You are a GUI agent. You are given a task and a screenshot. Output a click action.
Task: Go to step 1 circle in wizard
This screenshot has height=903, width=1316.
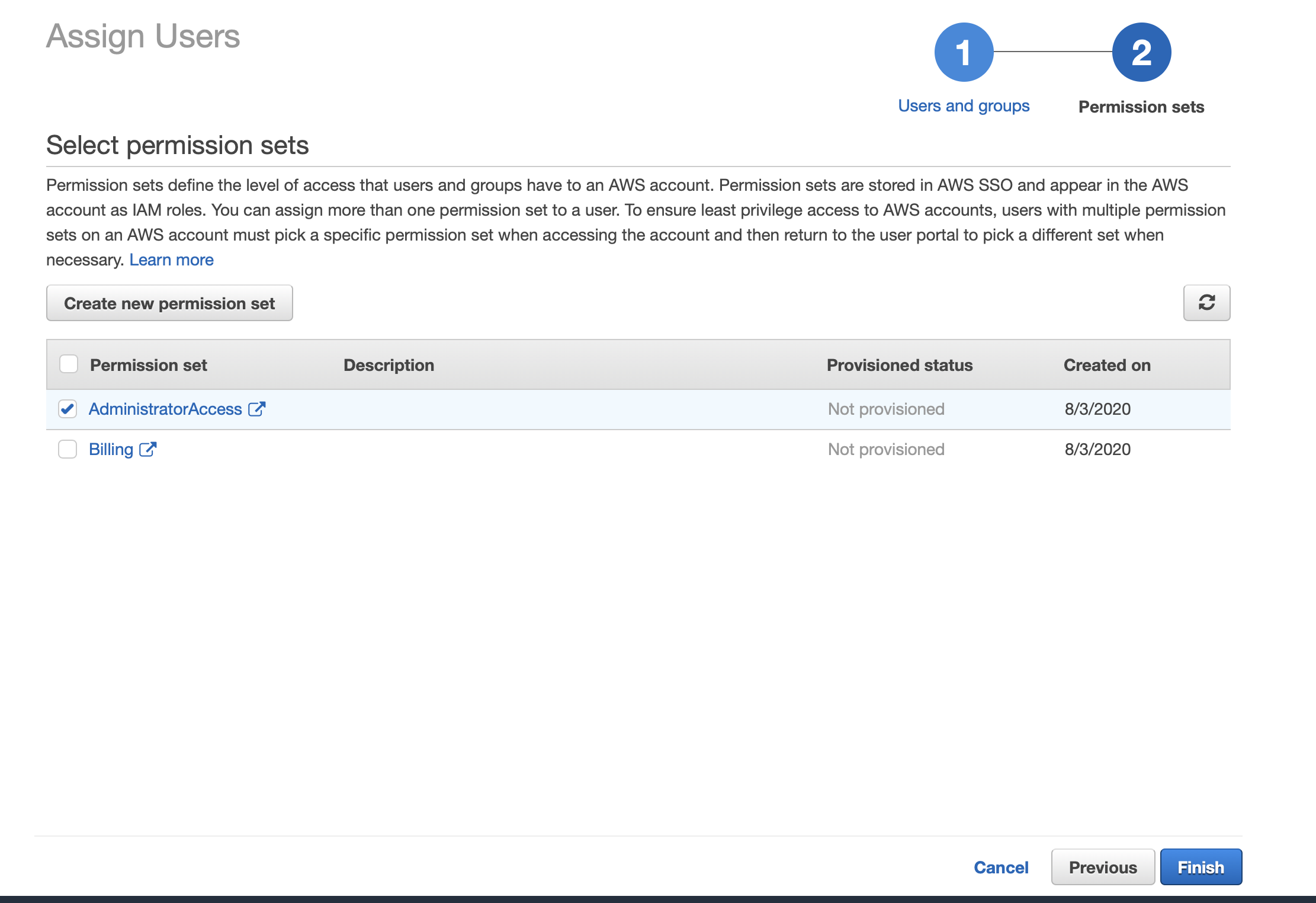point(964,52)
